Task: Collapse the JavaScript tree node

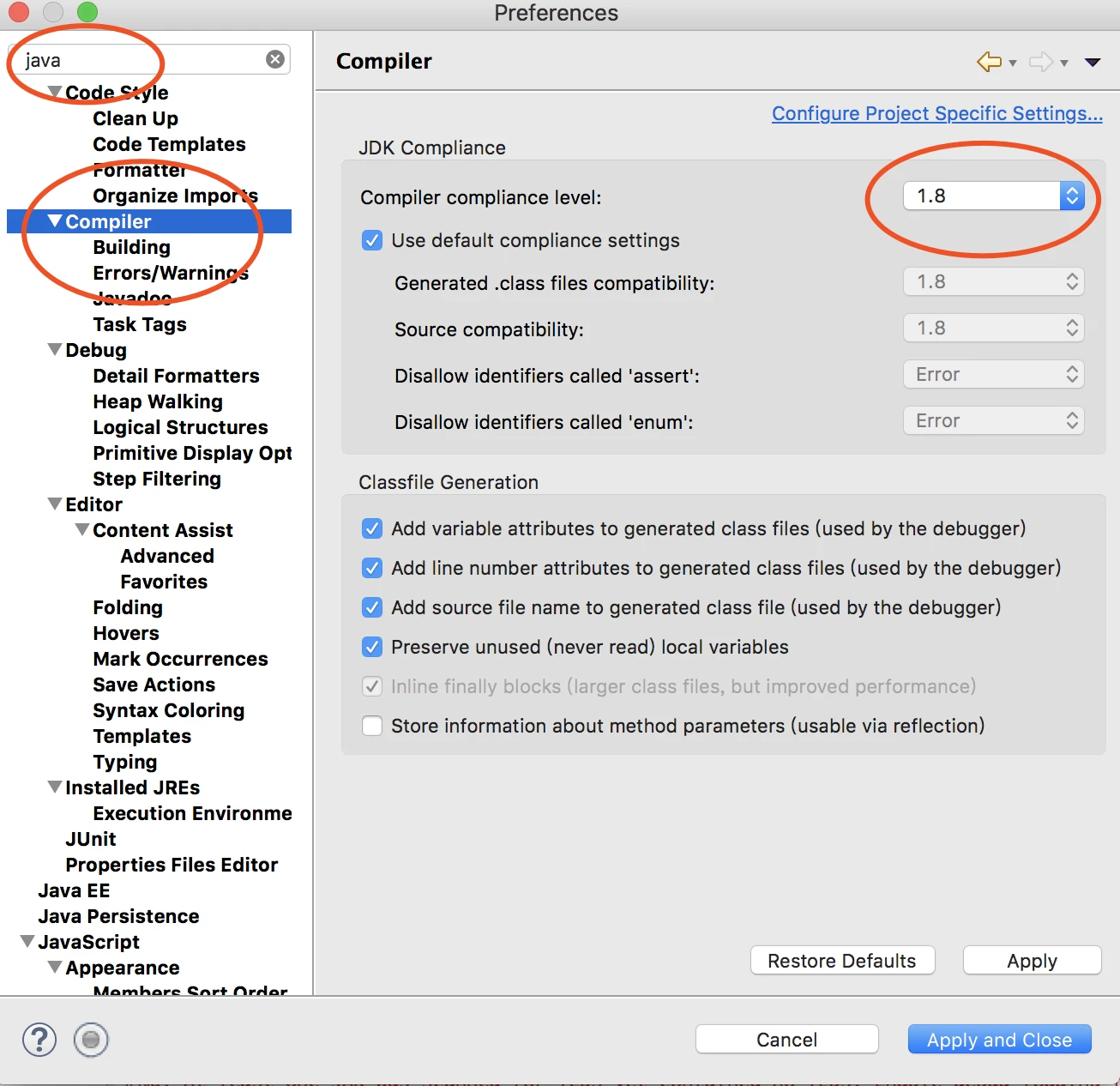Action: (27, 941)
